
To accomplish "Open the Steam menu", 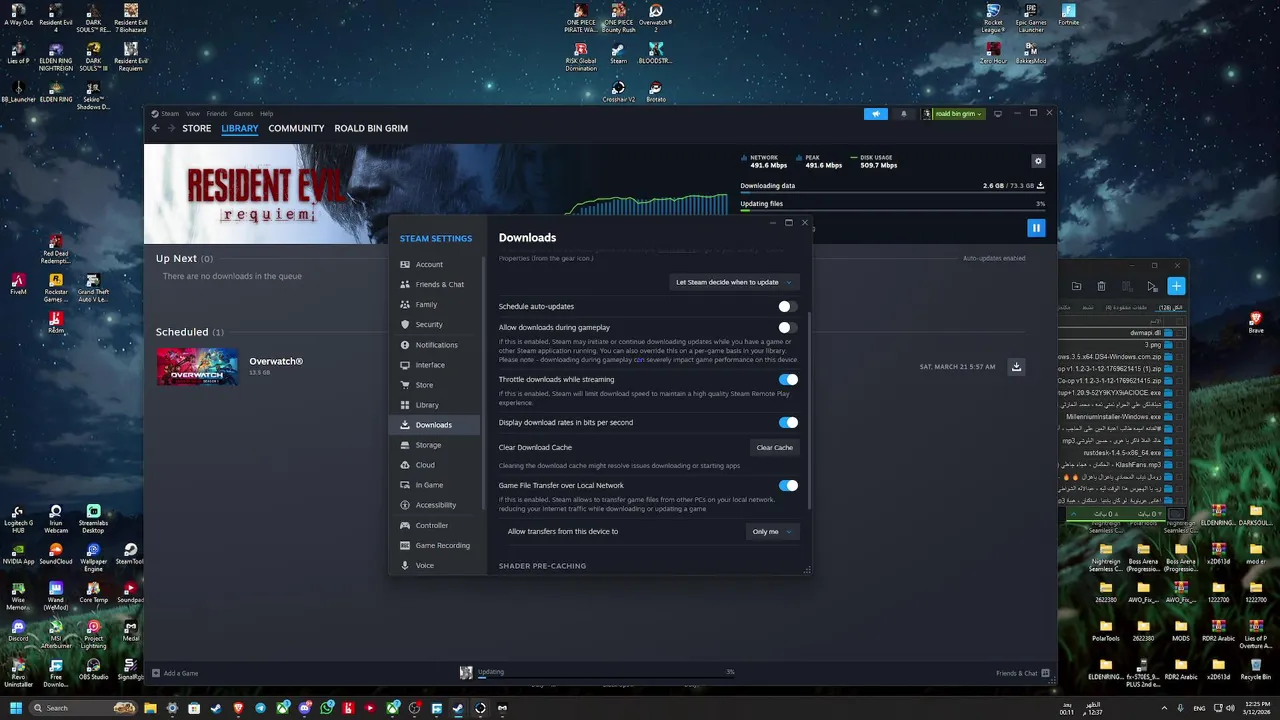I will click(x=170, y=113).
